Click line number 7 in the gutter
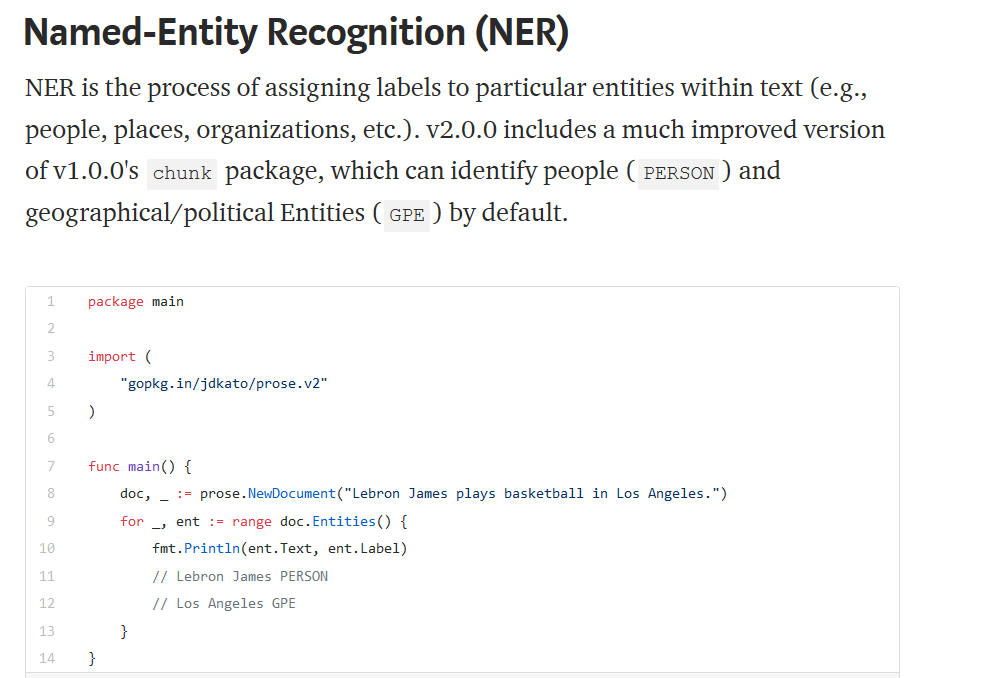 click(x=50, y=466)
